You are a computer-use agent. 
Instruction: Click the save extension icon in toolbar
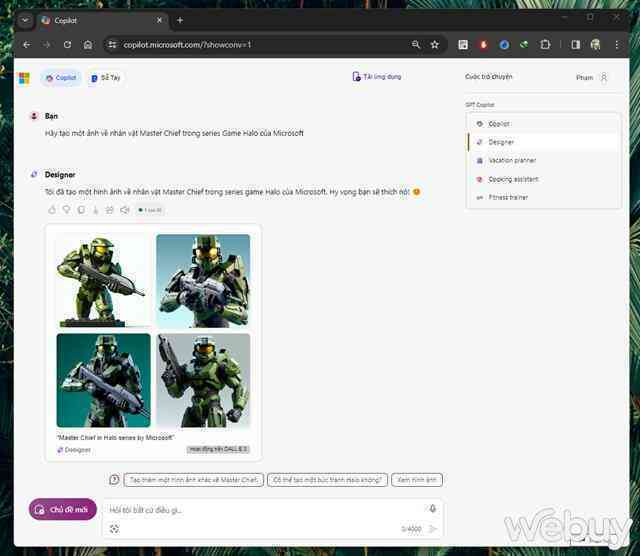tap(463, 44)
